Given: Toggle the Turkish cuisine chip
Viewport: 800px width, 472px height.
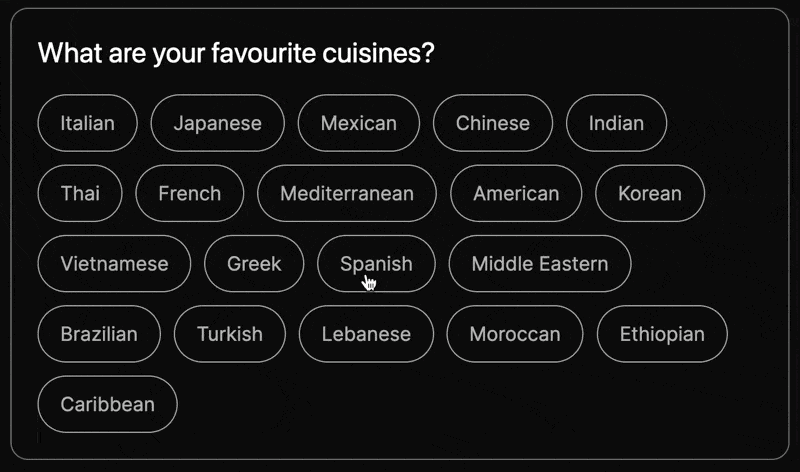Looking at the screenshot, I should click(x=229, y=334).
